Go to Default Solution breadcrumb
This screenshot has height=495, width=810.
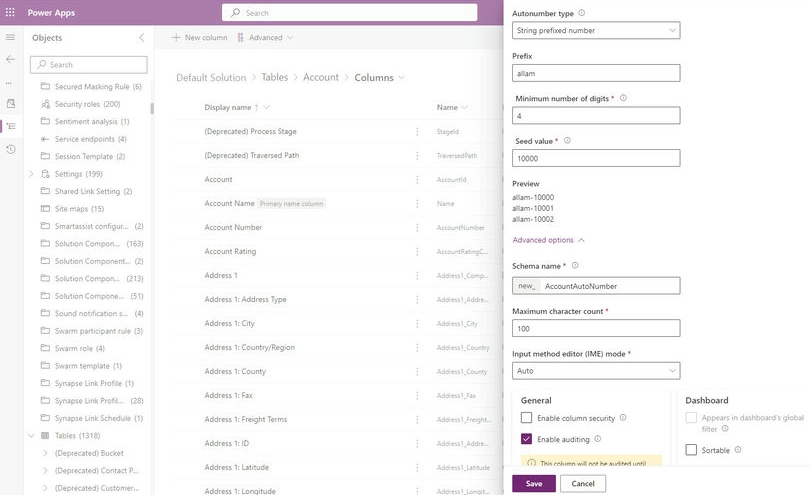tap(211, 78)
